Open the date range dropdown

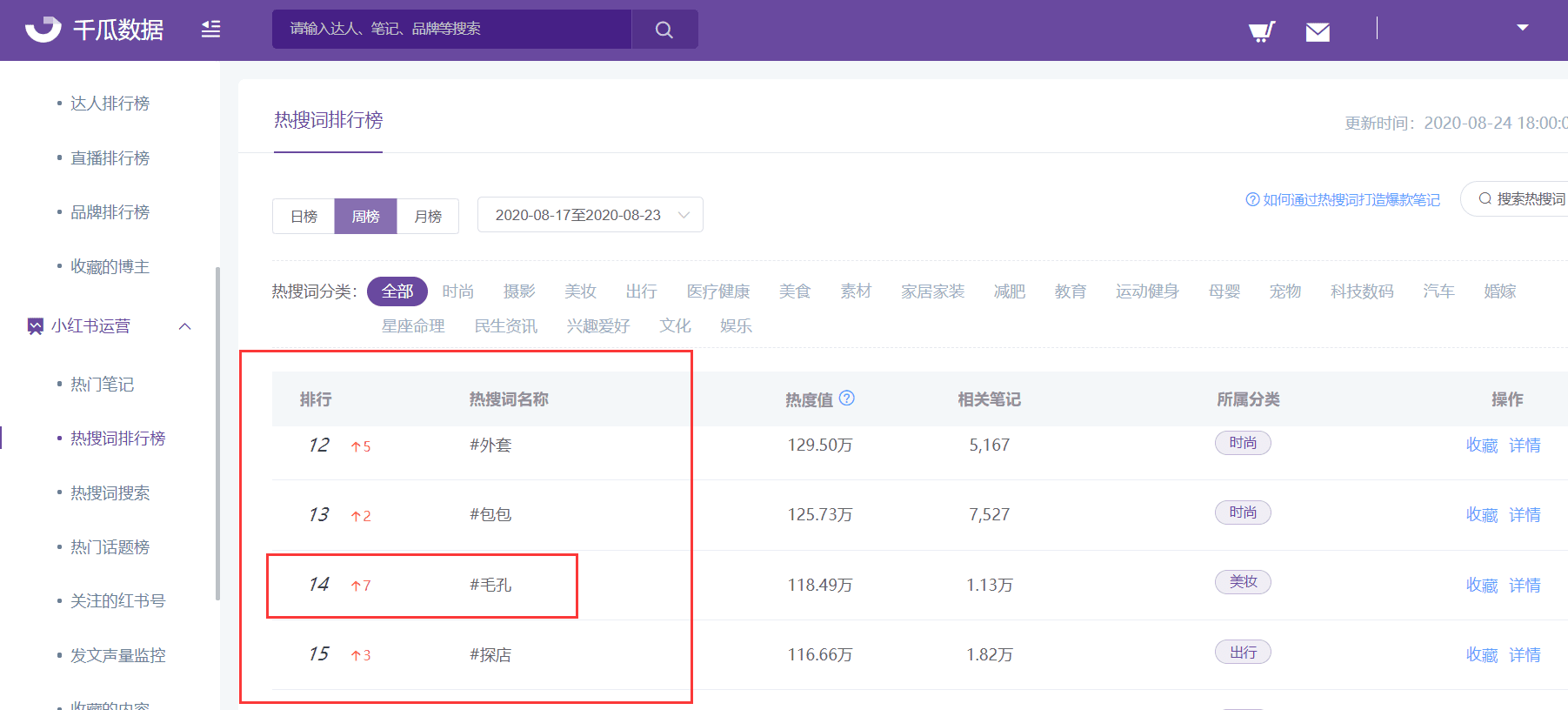pos(590,215)
